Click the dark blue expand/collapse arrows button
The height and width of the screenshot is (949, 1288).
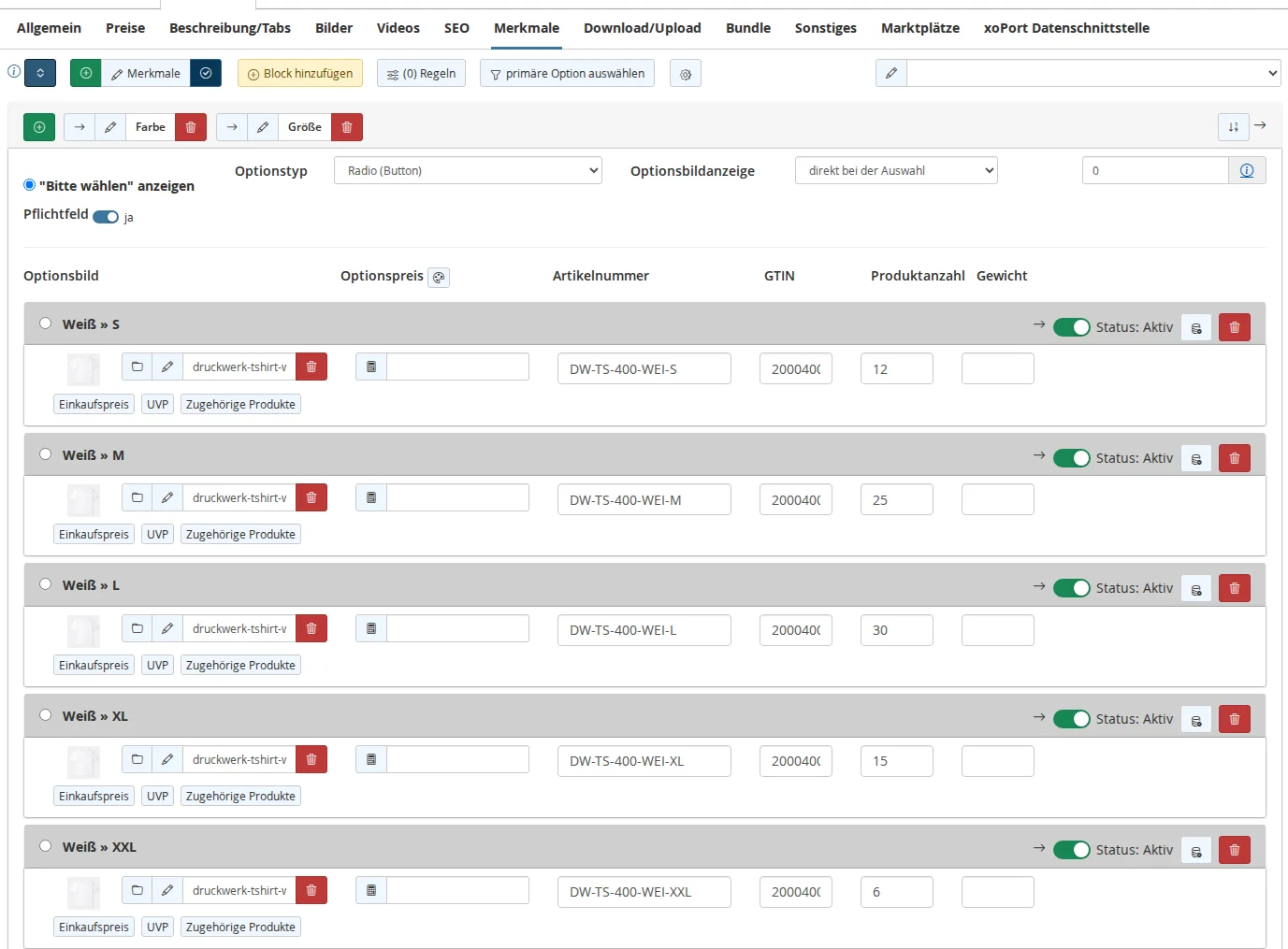point(40,73)
